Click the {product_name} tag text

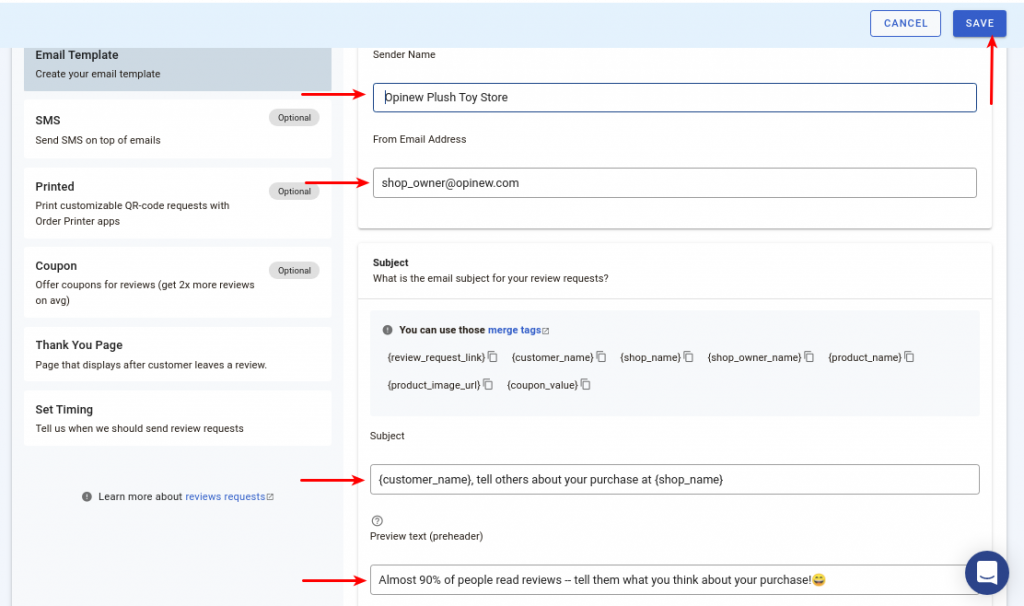[x=865, y=357]
